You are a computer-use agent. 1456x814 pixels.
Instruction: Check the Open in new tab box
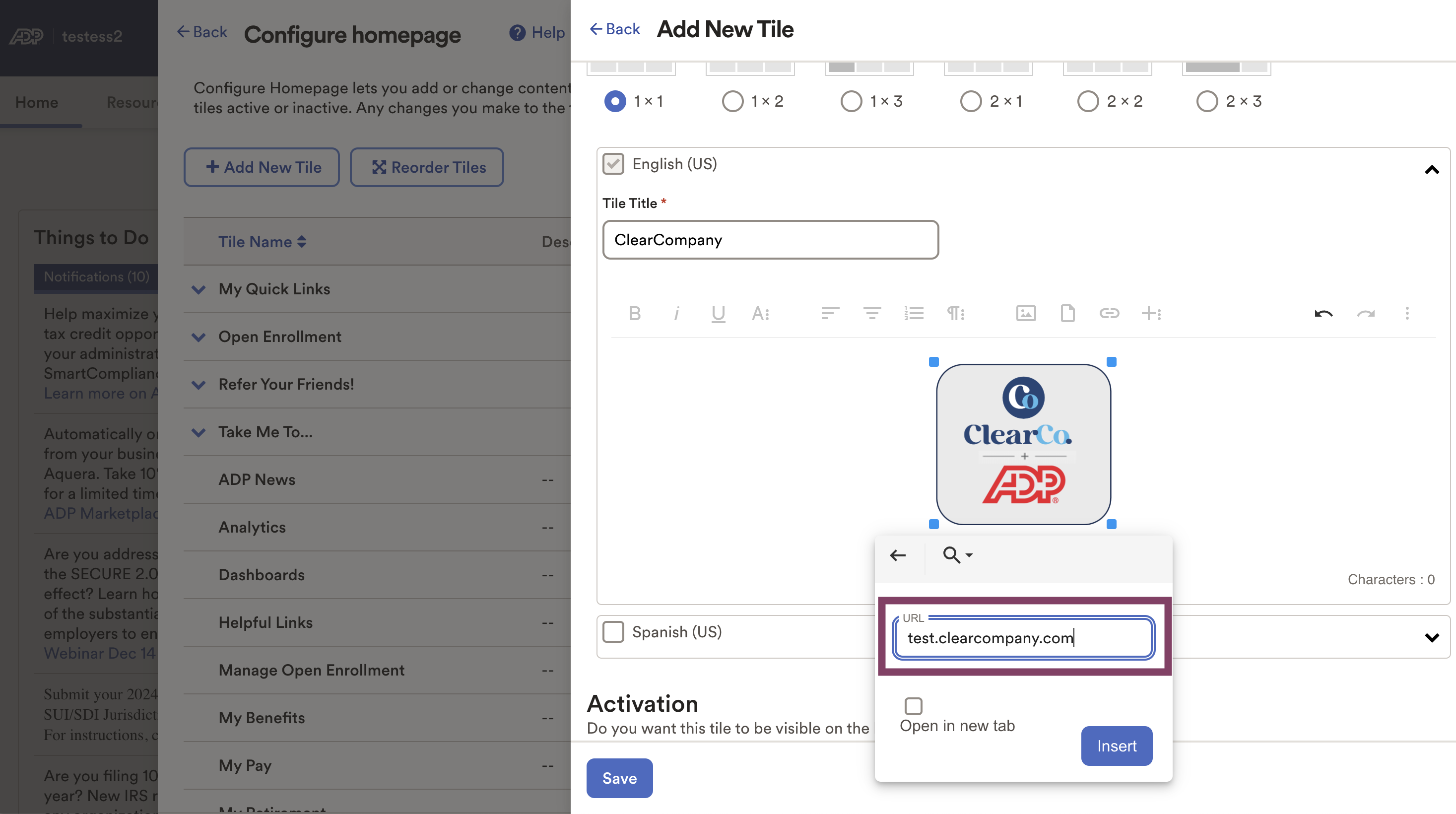click(914, 706)
